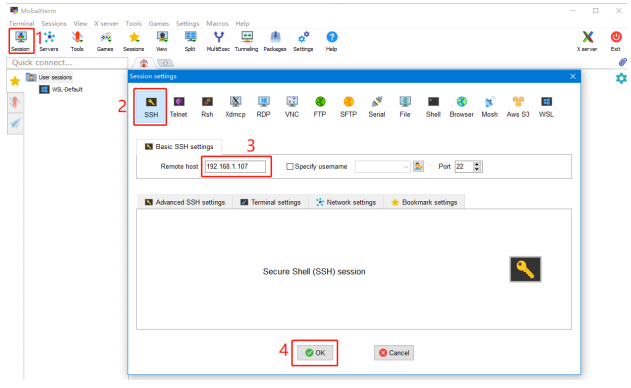This screenshot has height=388, width=631.
Task: Select the Basic SSH settings tab
Action: click(x=179, y=147)
